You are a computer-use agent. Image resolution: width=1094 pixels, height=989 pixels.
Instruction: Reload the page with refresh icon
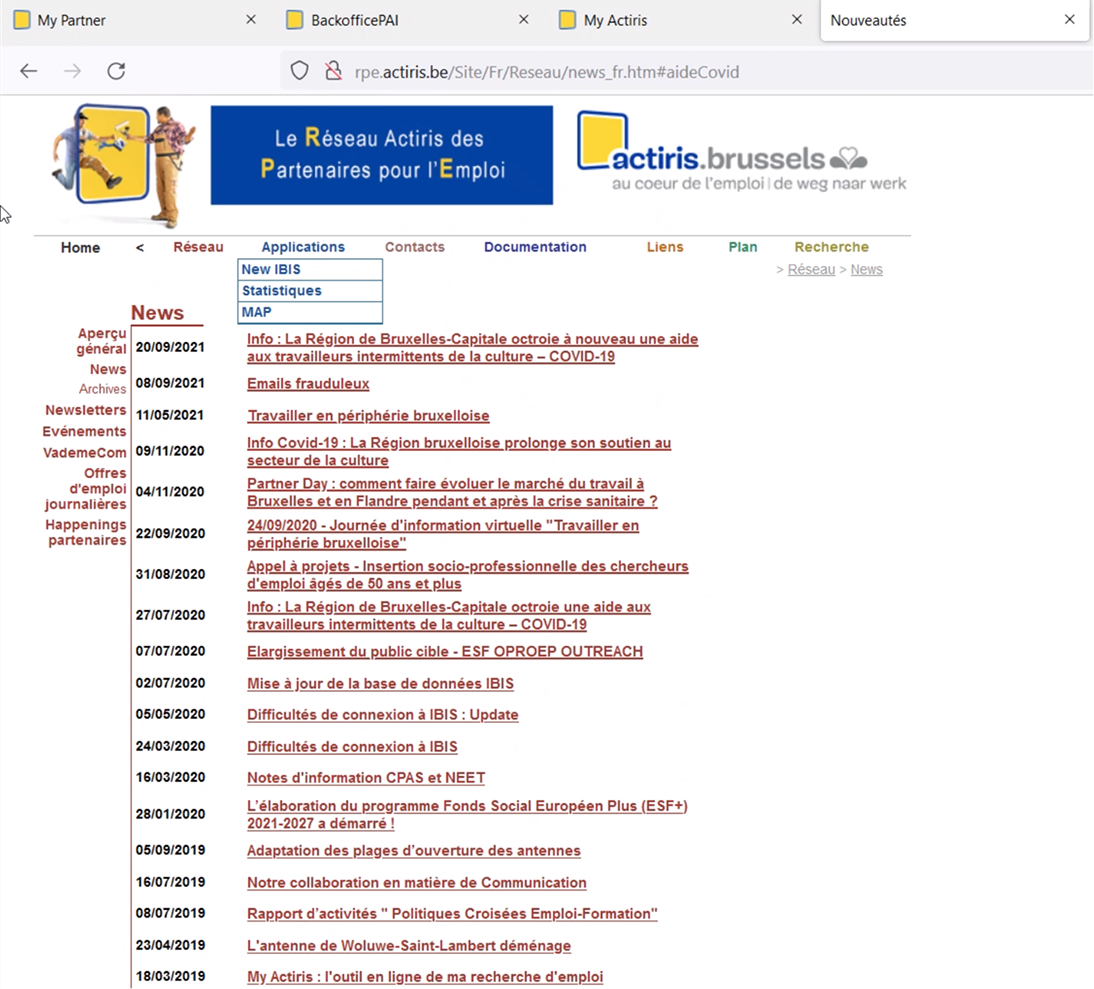click(116, 71)
